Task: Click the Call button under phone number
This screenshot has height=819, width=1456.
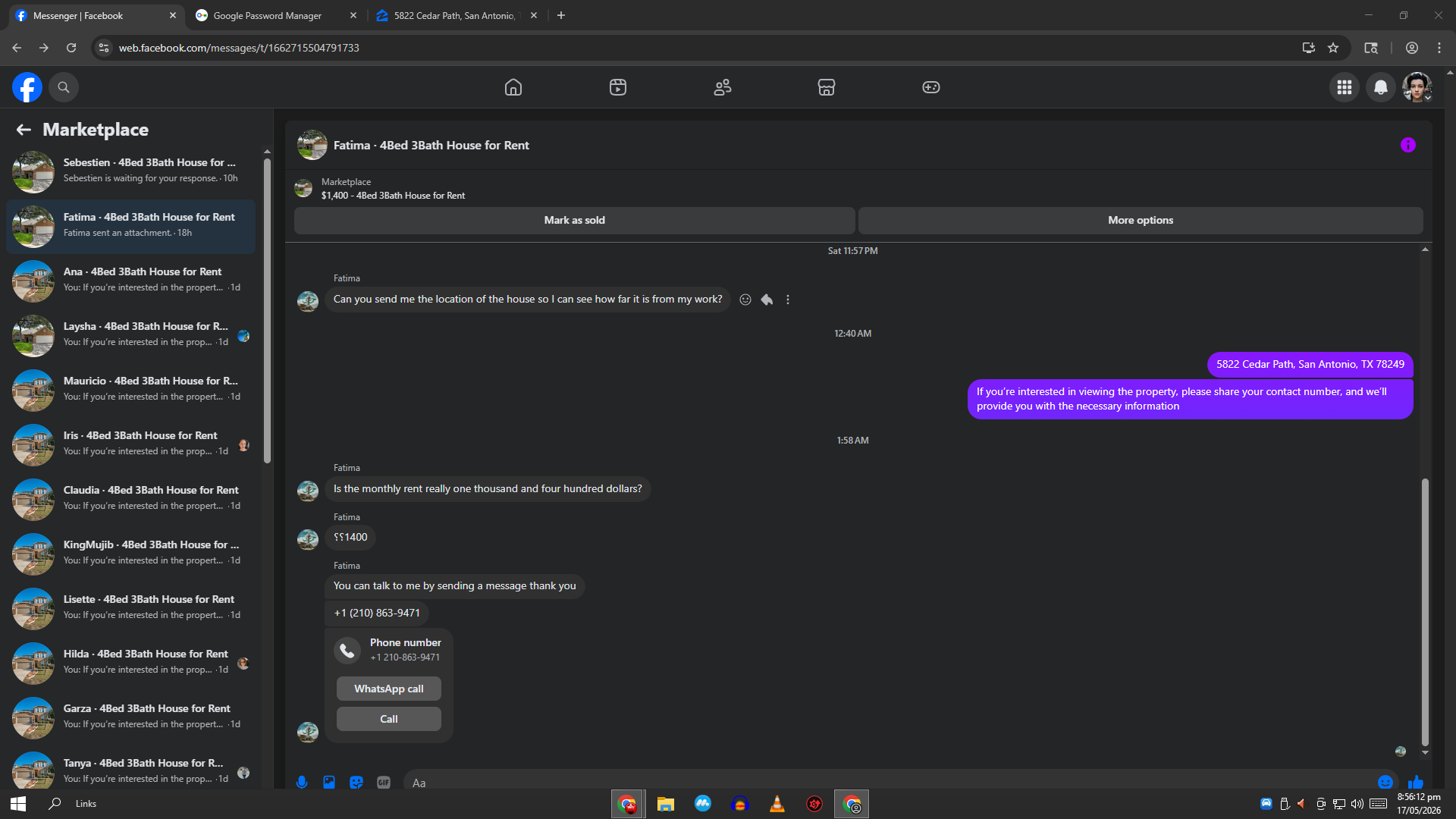Action: pyautogui.click(x=389, y=719)
